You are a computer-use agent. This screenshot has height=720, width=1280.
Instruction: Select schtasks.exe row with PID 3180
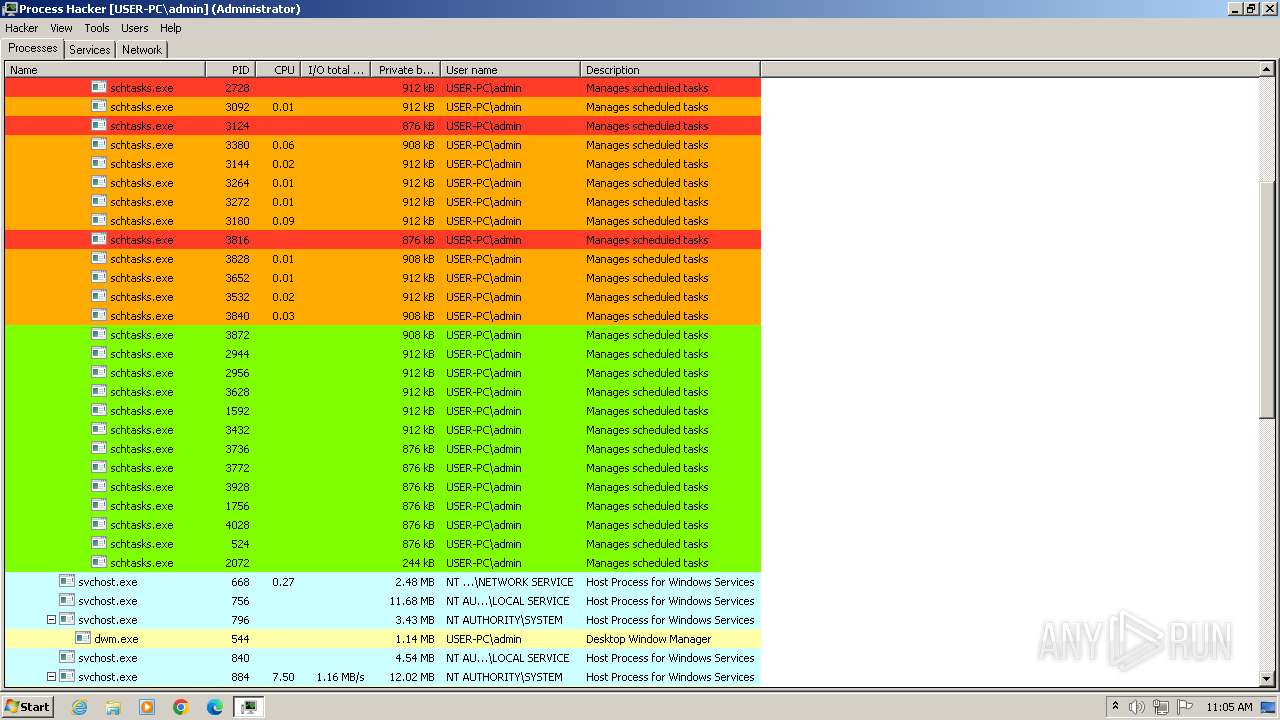point(383,221)
